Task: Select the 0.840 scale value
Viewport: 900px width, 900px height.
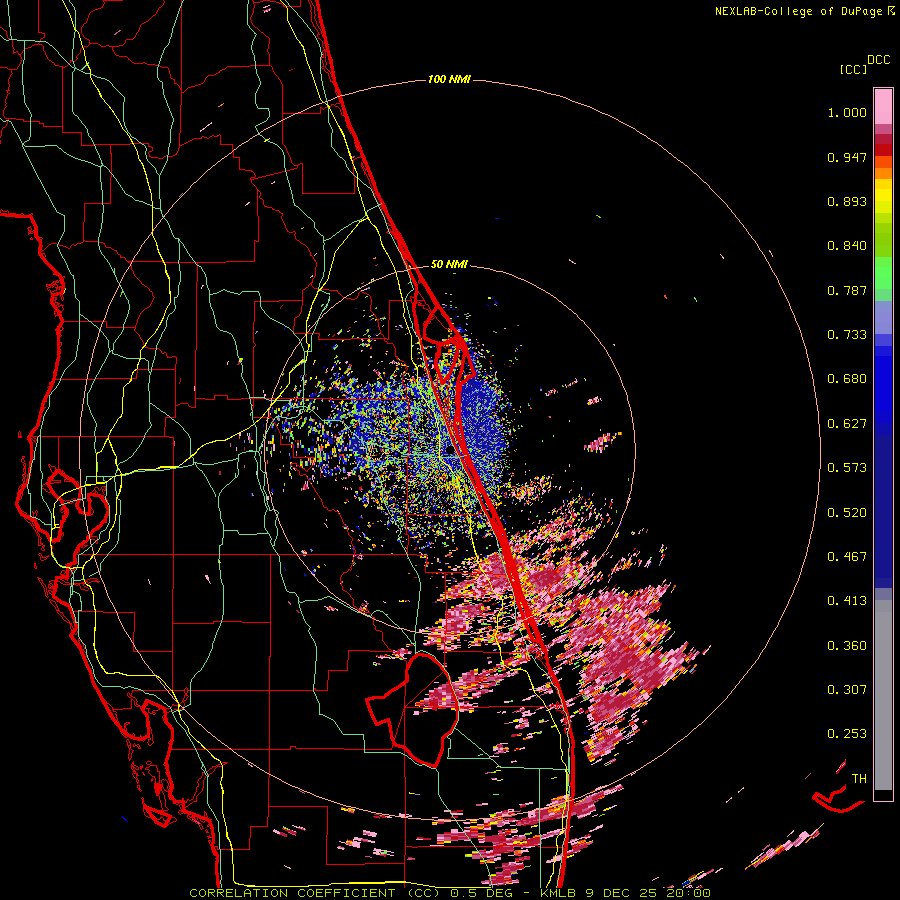Action: pos(847,246)
